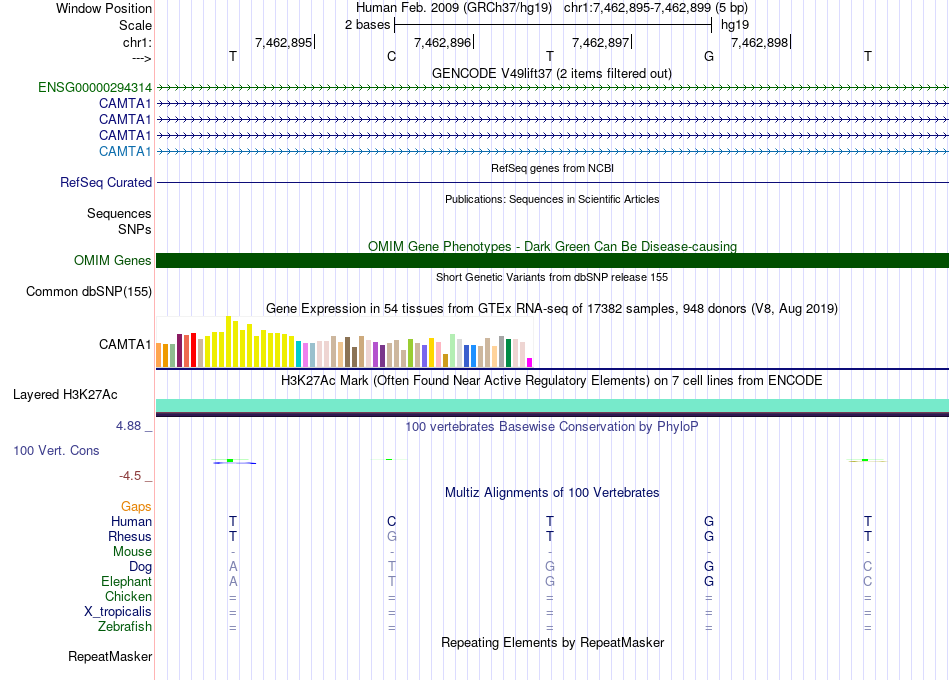Click the RefSeq genes from NCBI title
Screen dimensions: 950x680
point(553,168)
